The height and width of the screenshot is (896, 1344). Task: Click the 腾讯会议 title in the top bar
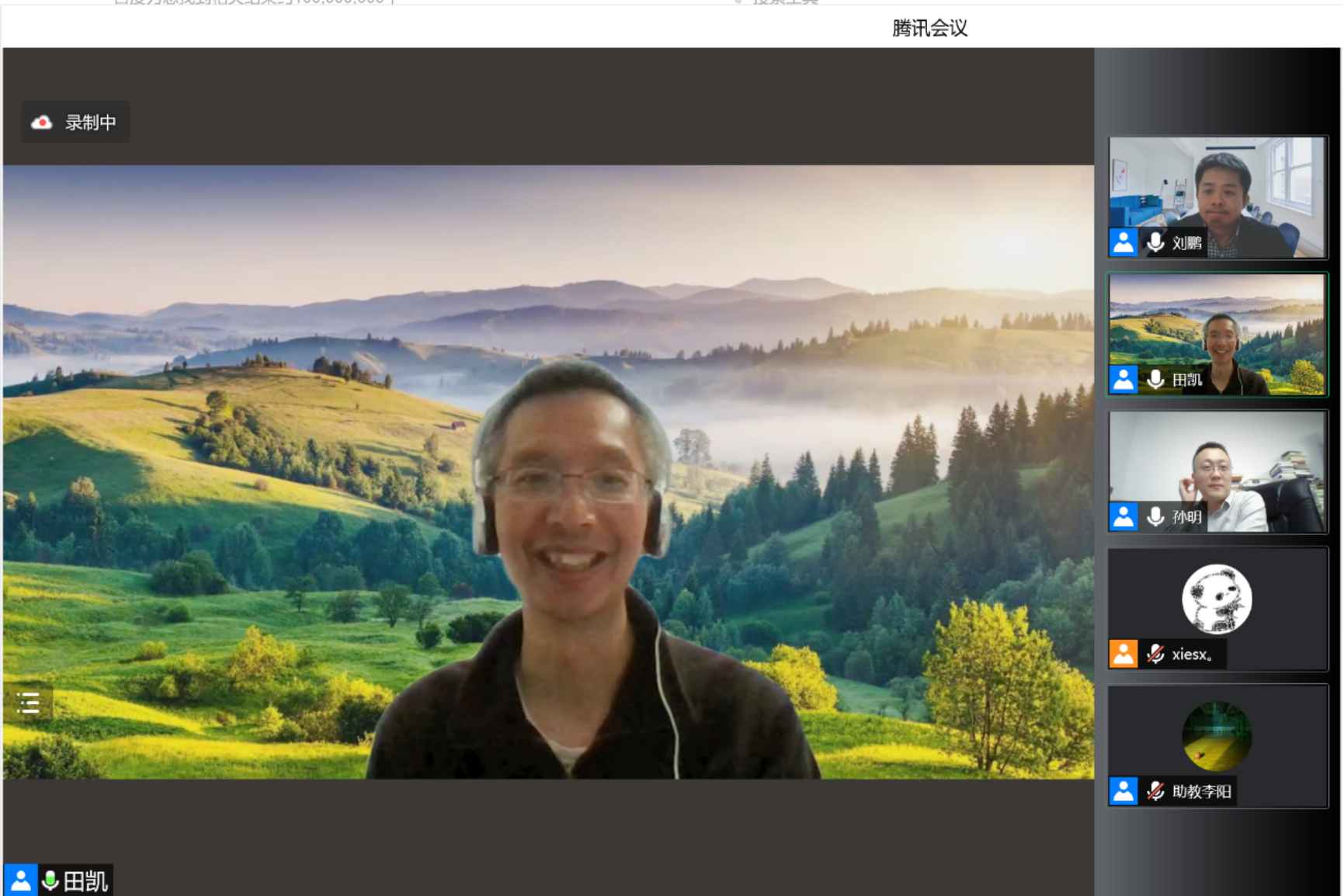931,28
